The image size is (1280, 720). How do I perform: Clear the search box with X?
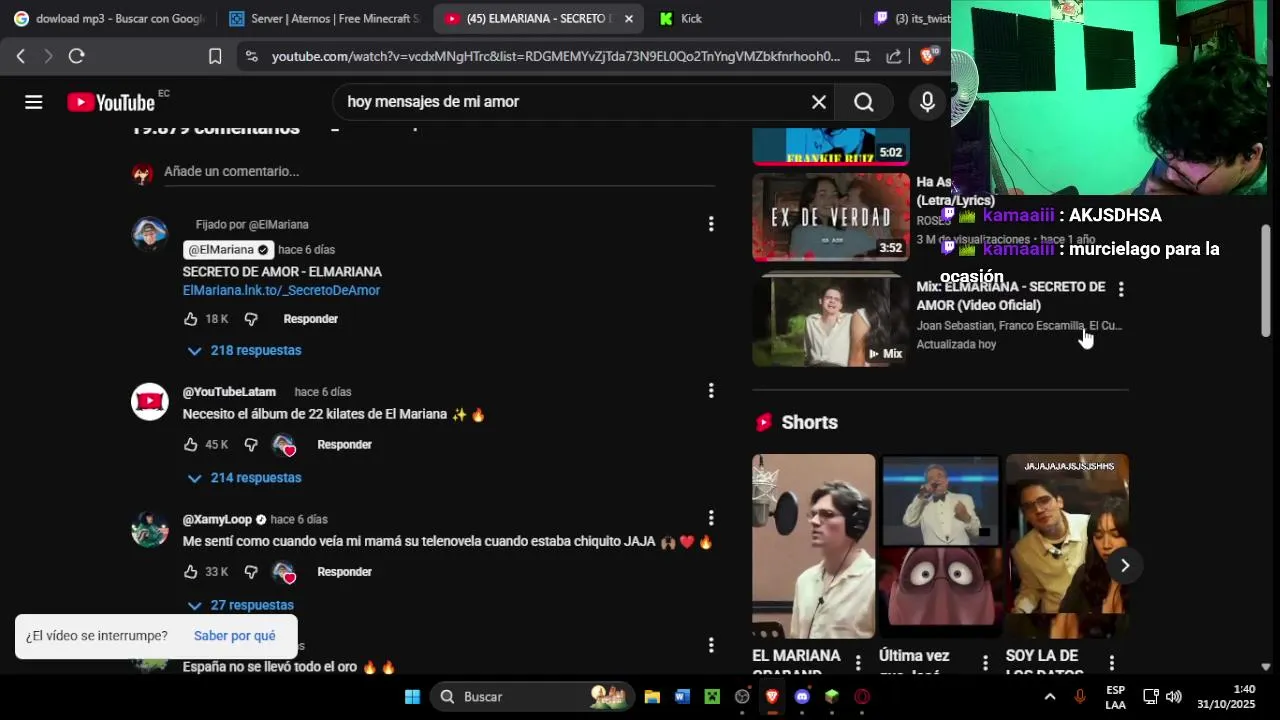tap(819, 102)
